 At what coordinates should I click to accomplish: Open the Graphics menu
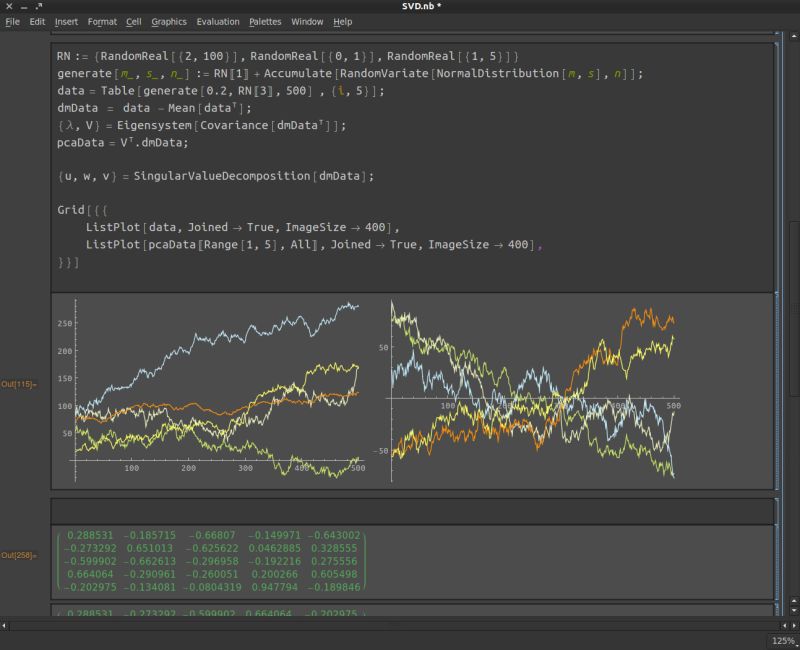coord(169,21)
